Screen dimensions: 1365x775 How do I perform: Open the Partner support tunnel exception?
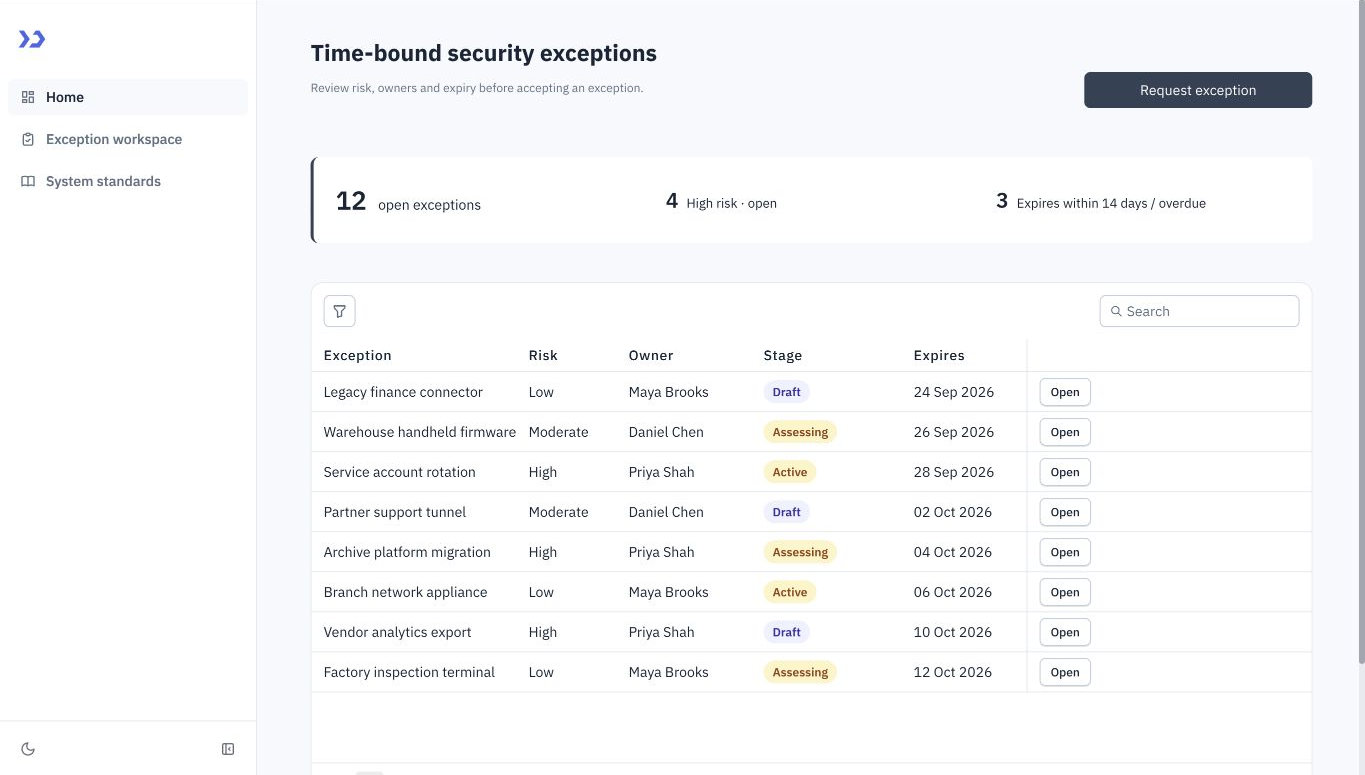[1065, 512]
